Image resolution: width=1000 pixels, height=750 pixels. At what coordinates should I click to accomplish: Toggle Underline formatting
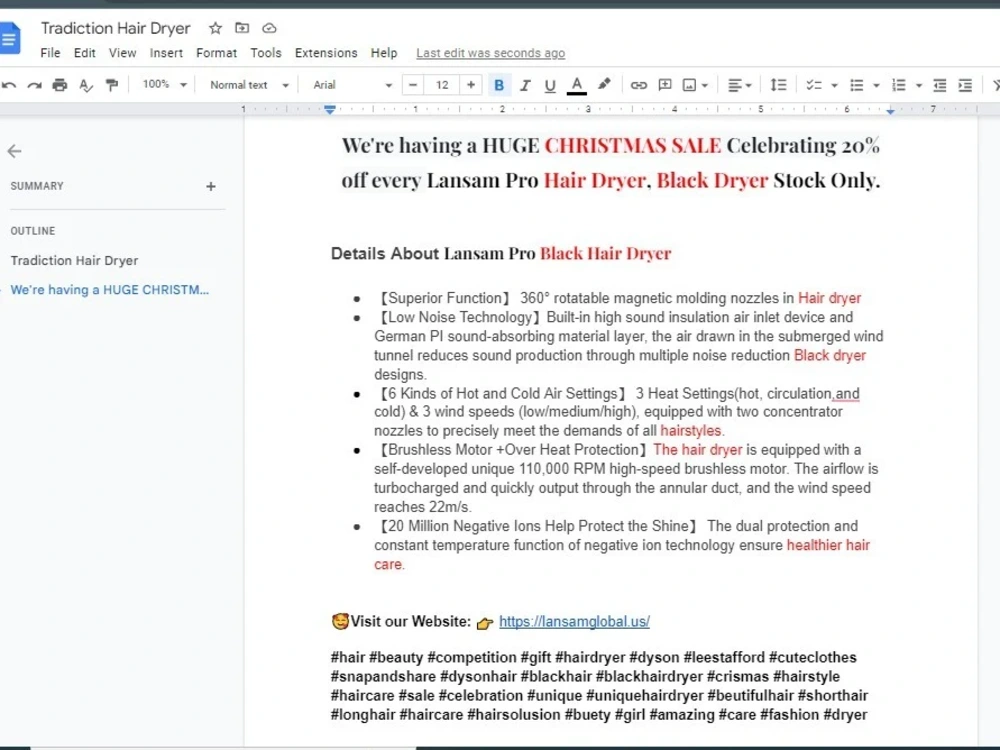[x=550, y=85]
